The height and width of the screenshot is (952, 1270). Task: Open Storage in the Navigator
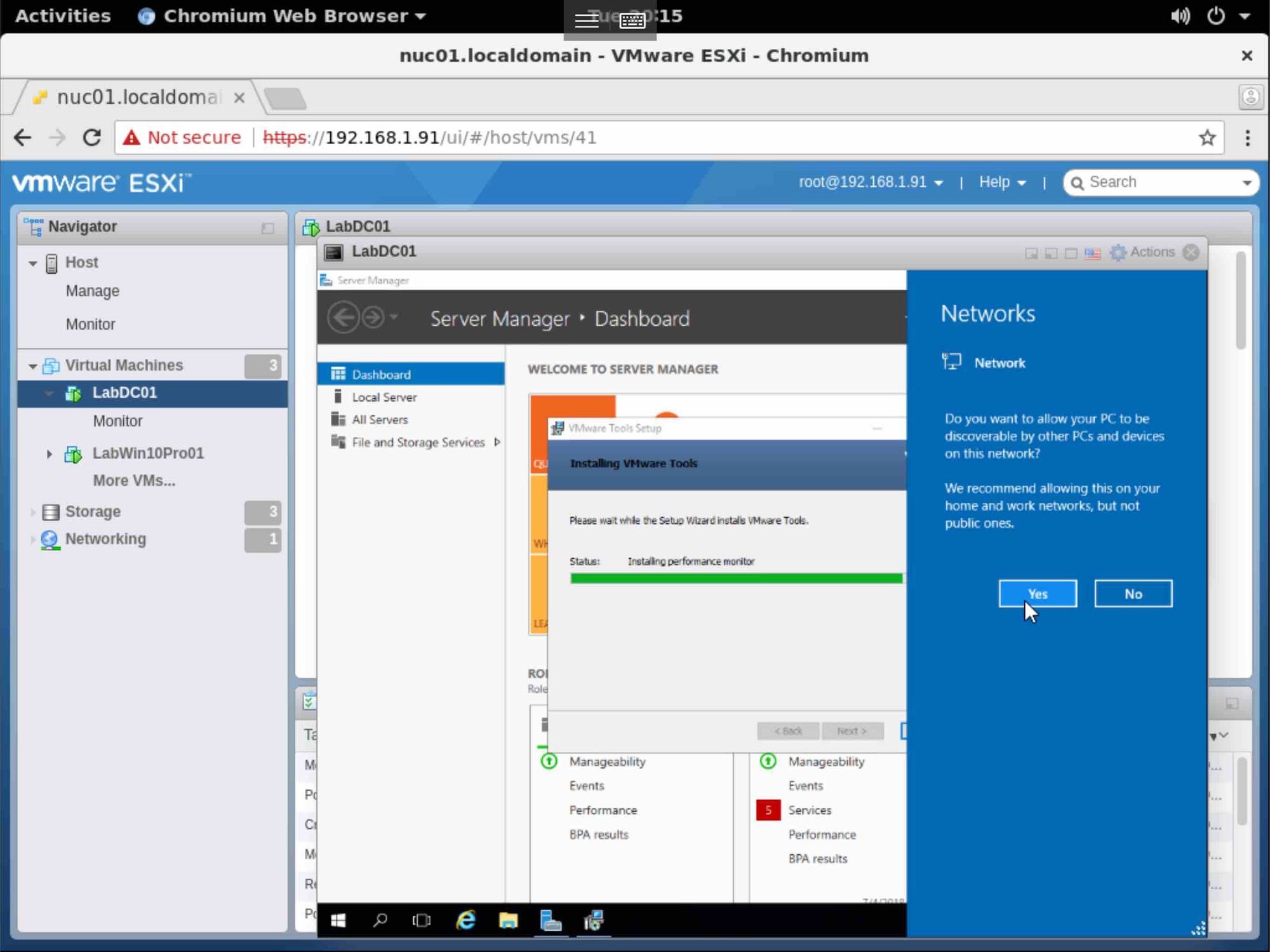(93, 511)
